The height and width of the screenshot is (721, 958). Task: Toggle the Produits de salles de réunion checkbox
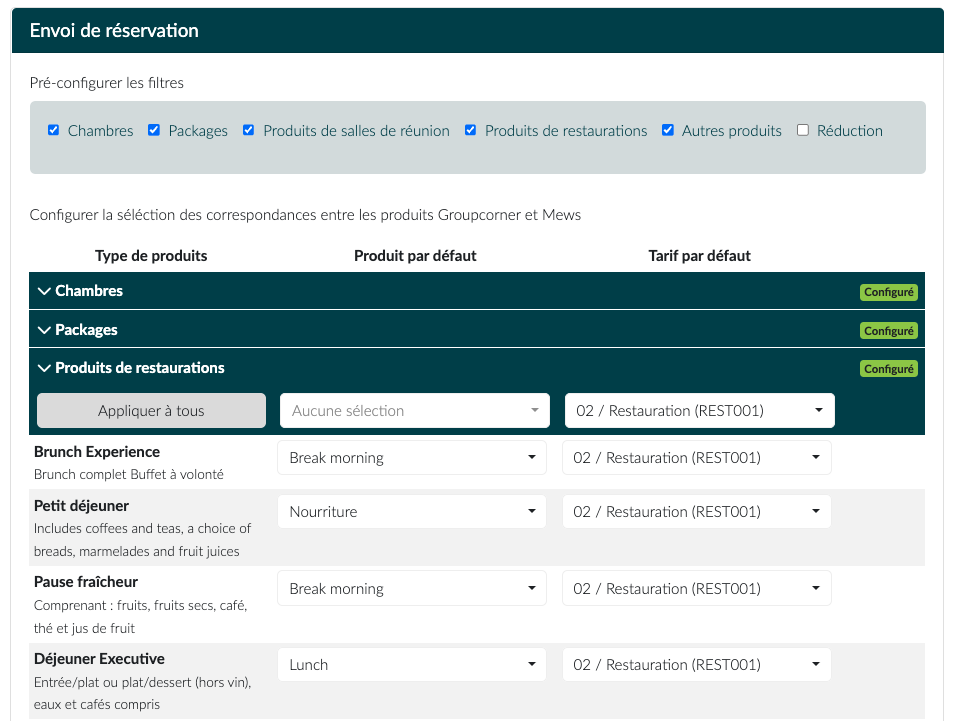click(249, 130)
